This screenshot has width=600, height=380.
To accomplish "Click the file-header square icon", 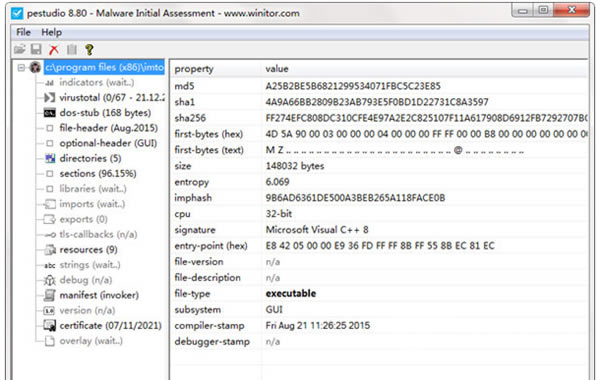I will pyautogui.click(x=49, y=128).
